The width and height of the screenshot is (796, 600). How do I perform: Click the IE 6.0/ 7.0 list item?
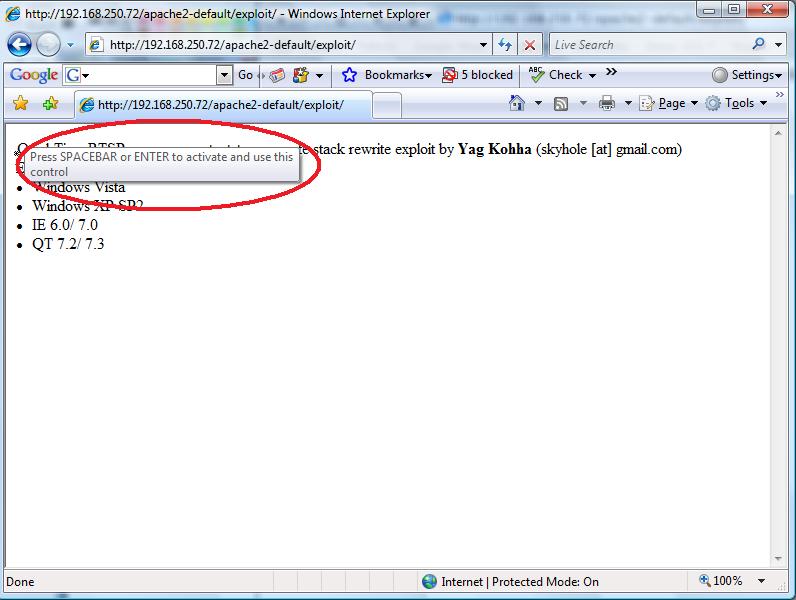[64, 225]
